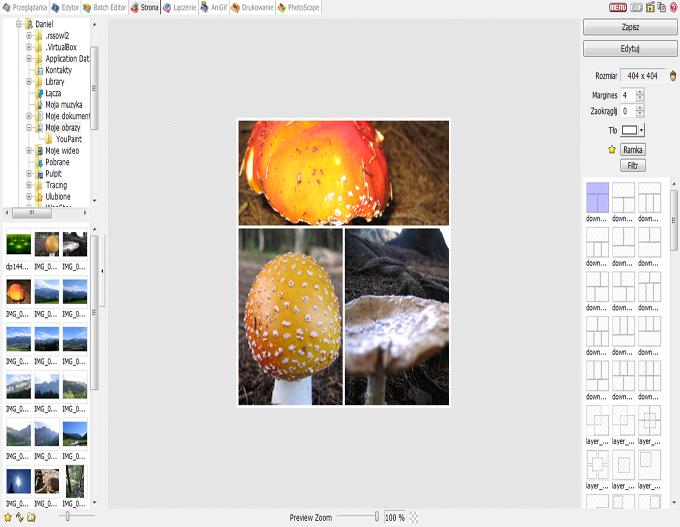The width and height of the screenshot is (680, 527).
Task: Click the lock icon beside Rozmiar
Action: (x=673, y=76)
